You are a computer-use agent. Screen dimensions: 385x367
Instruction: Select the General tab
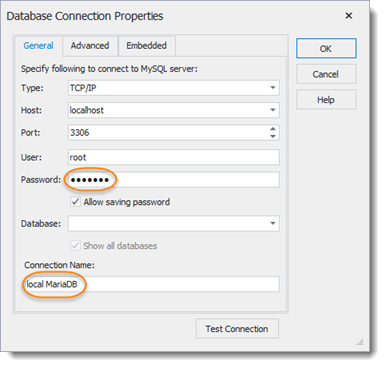(x=38, y=46)
